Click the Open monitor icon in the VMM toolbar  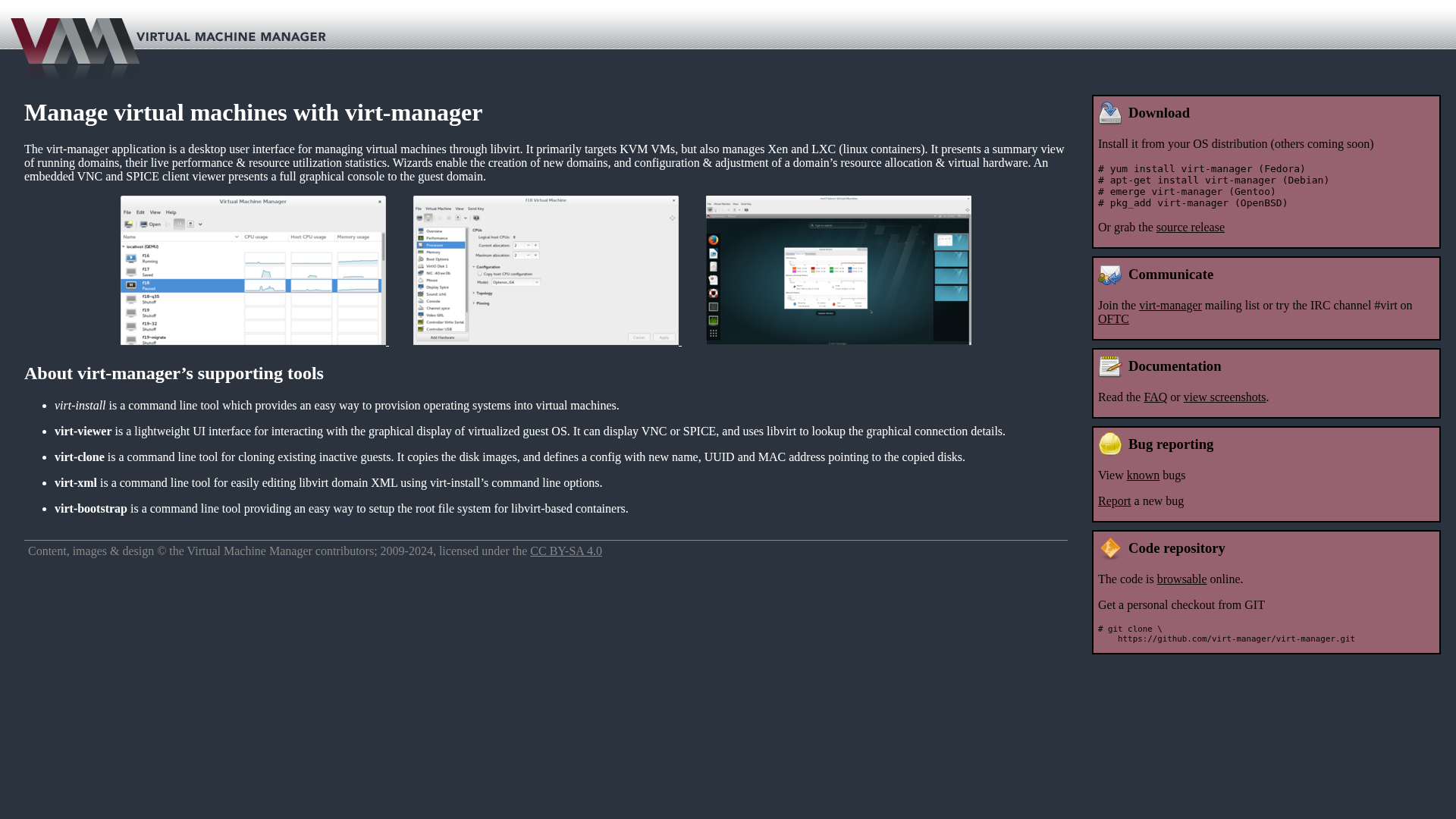tap(144, 224)
